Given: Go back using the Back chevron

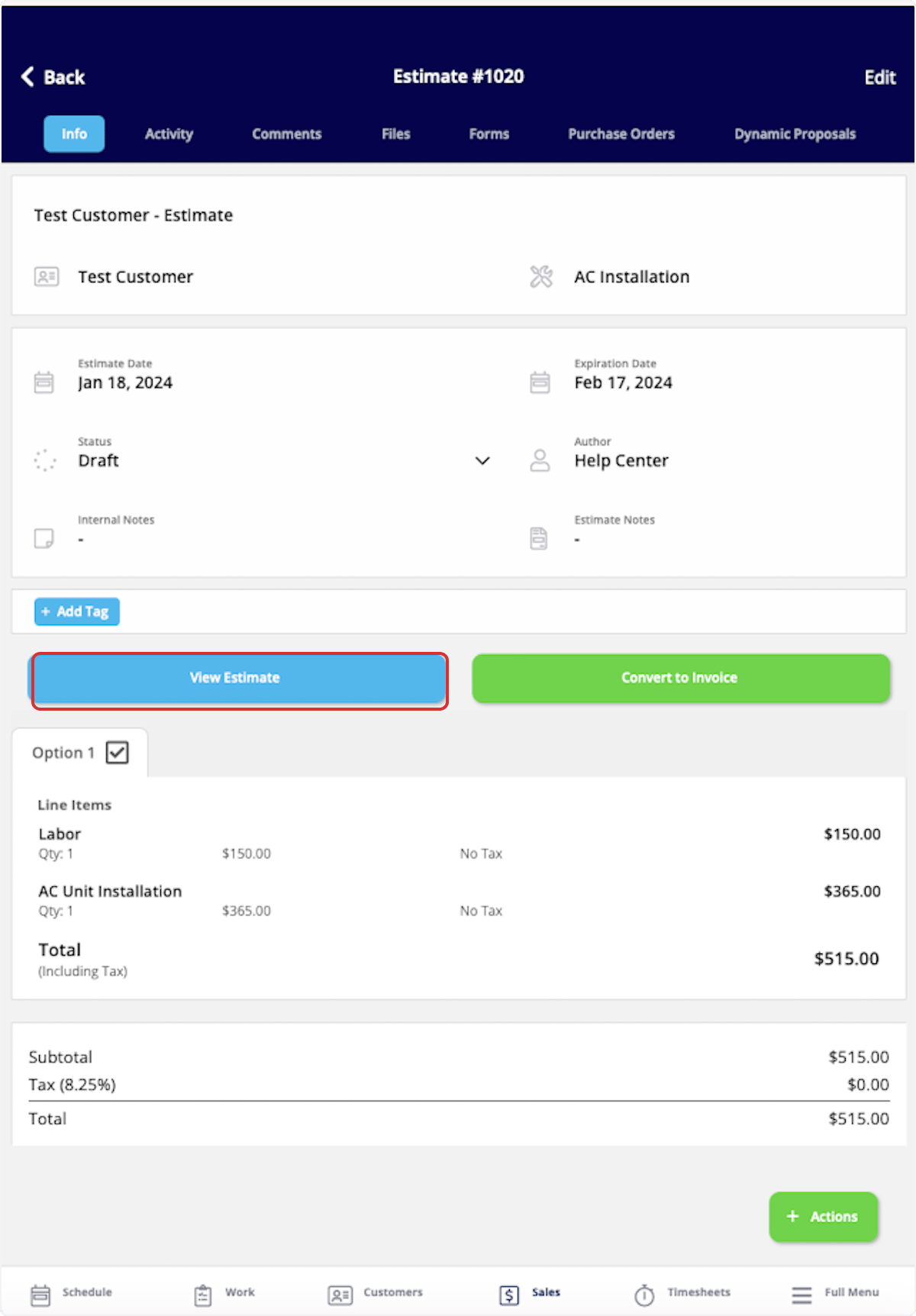Looking at the screenshot, I should (27, 76).
